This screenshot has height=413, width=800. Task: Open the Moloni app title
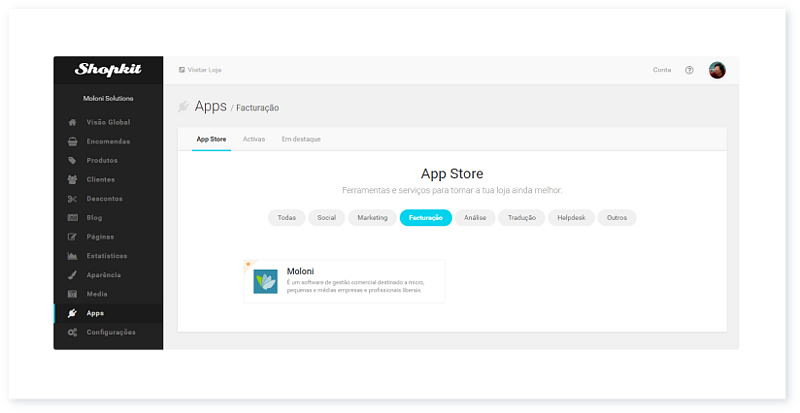click(x=301, y=271)
